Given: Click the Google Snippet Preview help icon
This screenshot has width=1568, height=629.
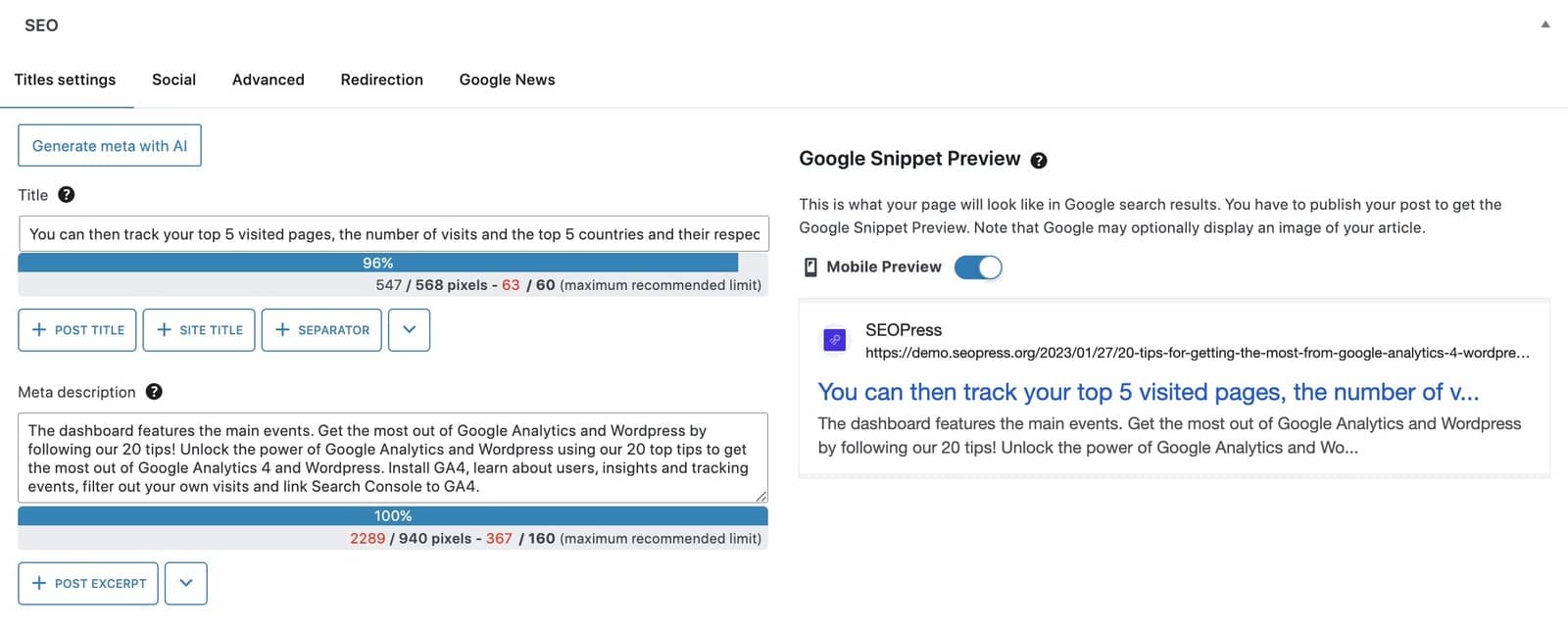Looking at the screenshot, I should click(1039, 159).
